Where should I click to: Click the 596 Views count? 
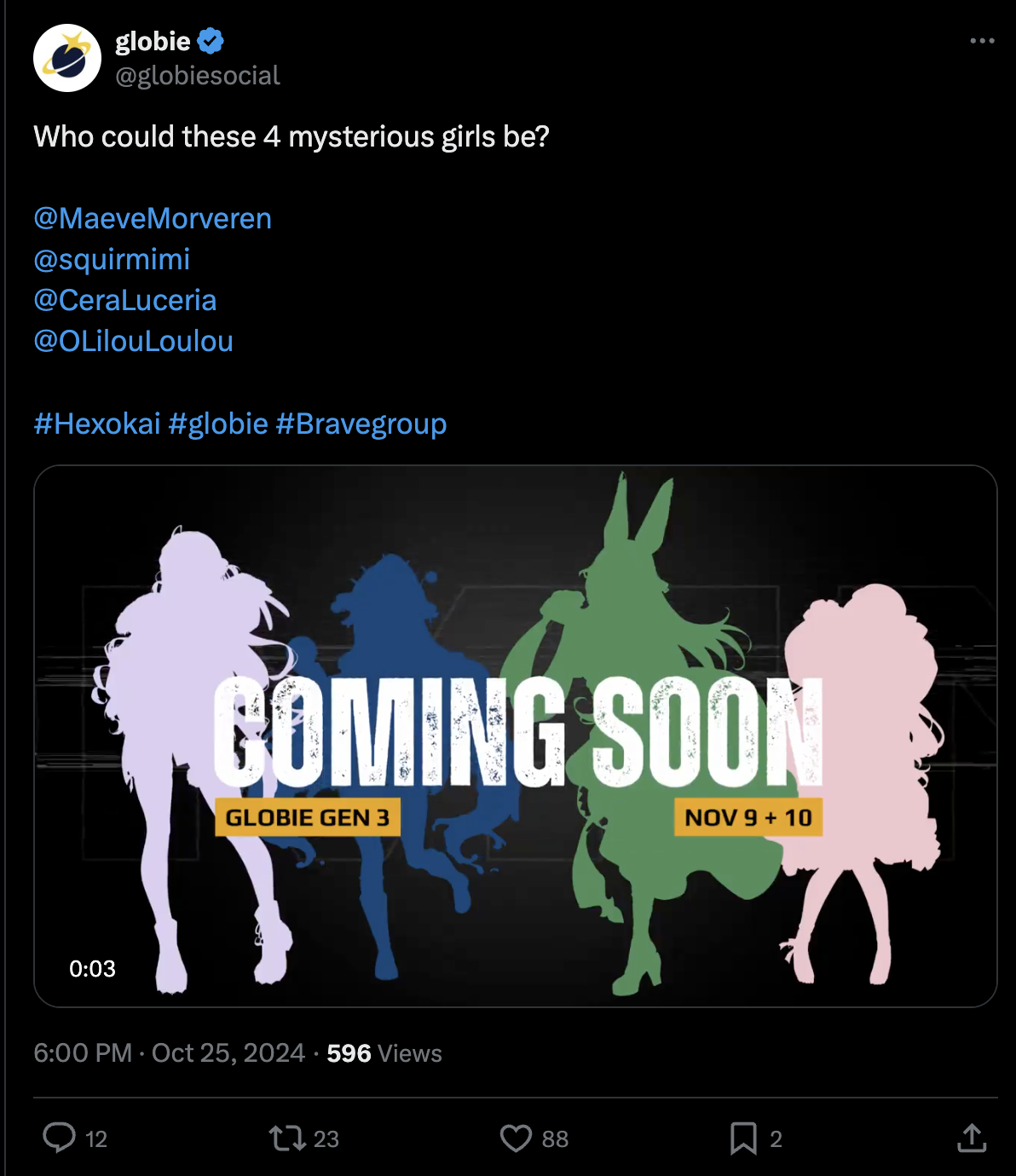coord(384,1053)
